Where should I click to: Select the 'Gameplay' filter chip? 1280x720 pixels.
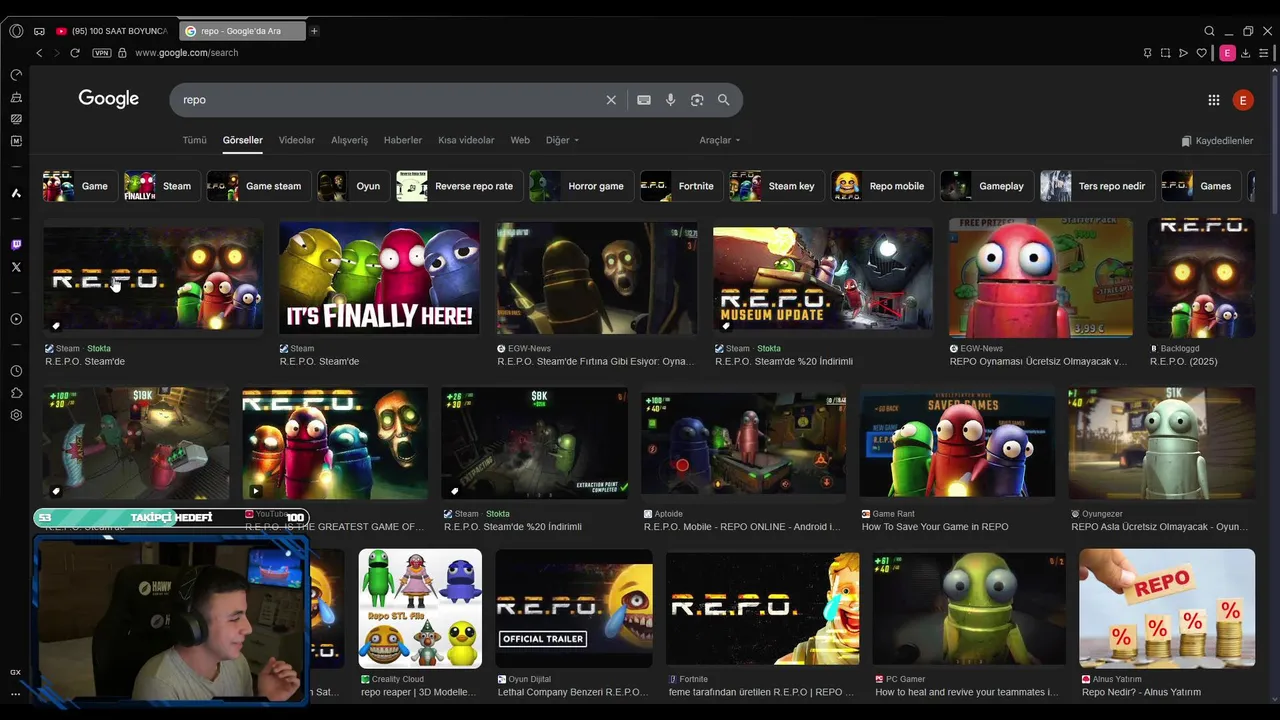point(985,186)
